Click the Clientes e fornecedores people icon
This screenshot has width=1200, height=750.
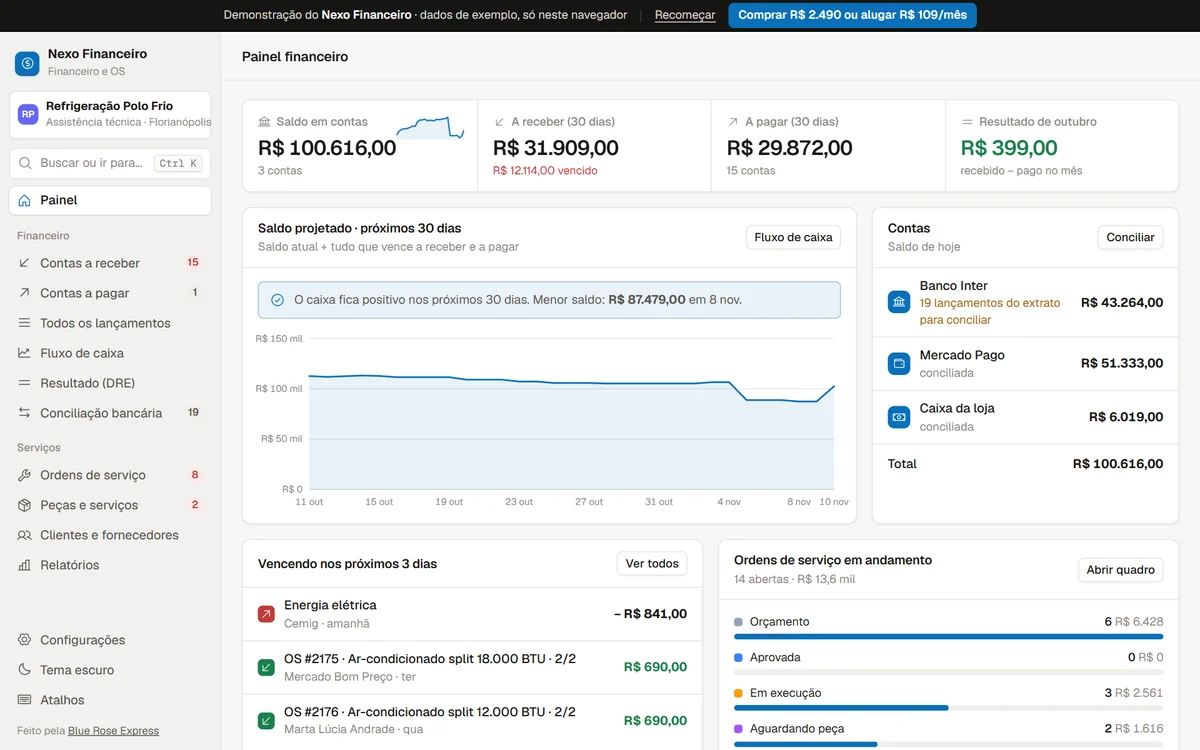coord(25,535)
